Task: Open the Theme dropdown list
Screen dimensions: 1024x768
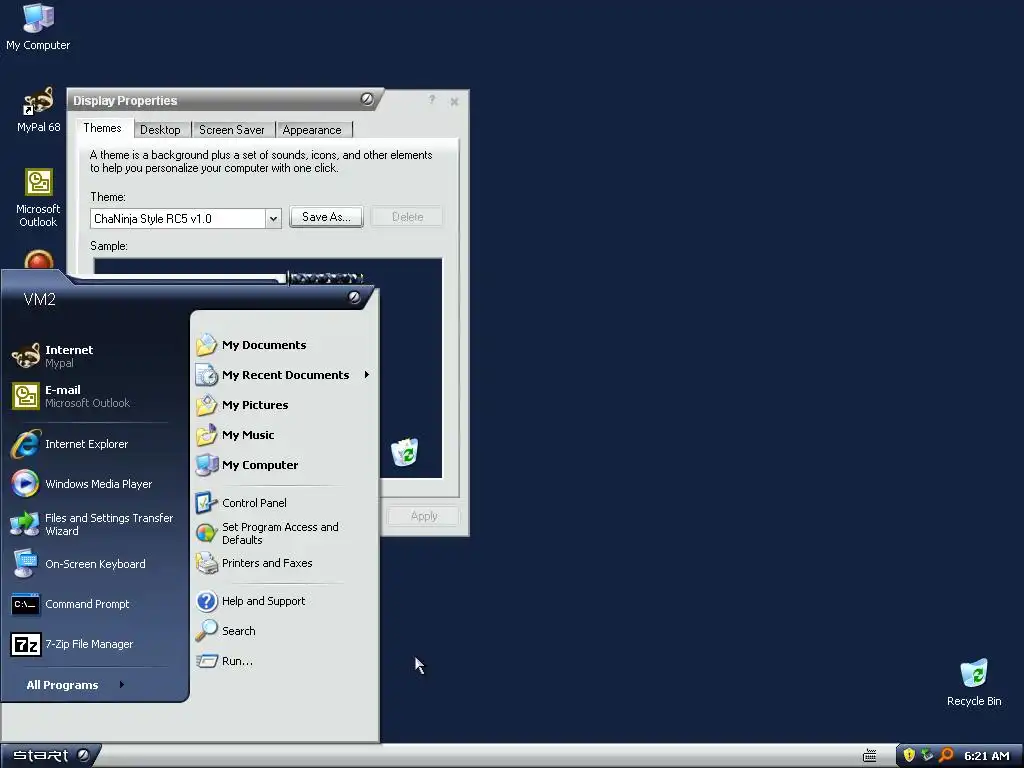Action: [274, 219]
